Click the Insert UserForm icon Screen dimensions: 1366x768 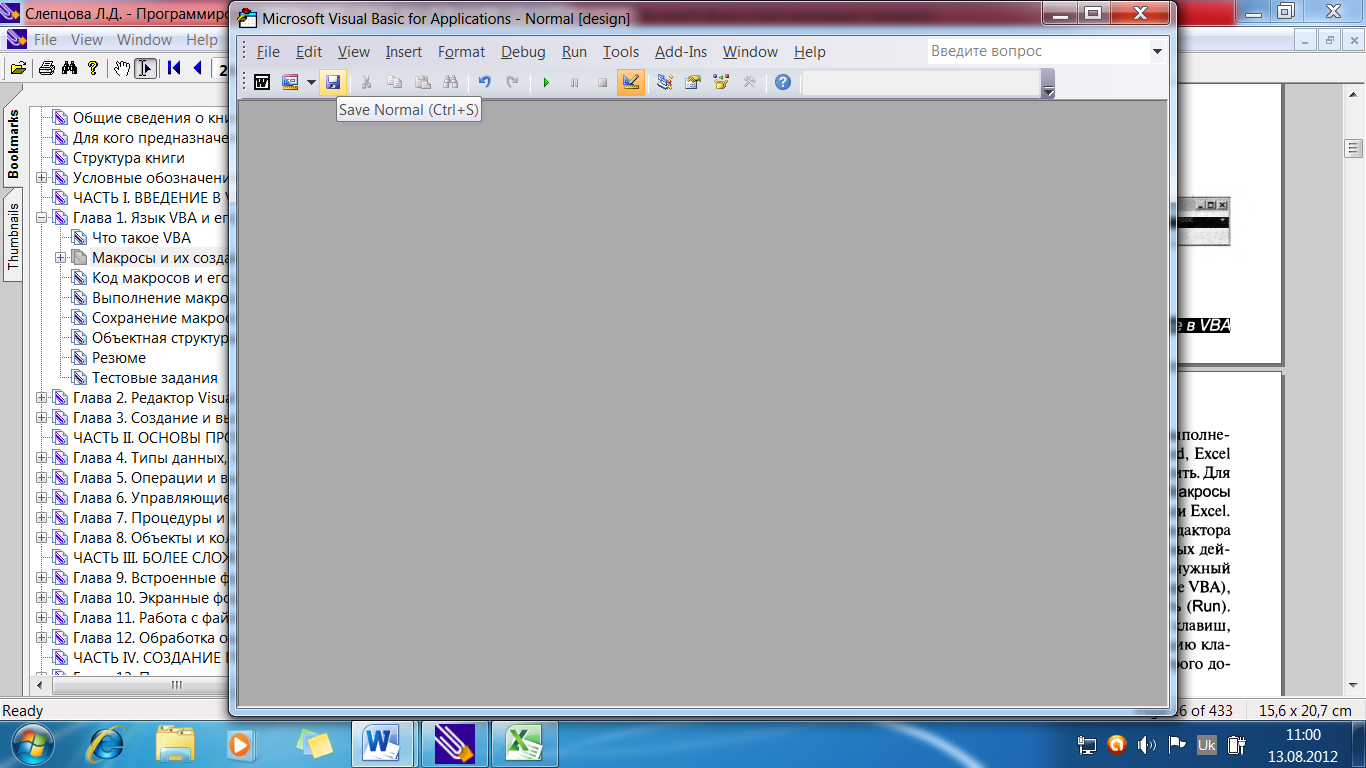pyautogui.click(x=291, y=82)
